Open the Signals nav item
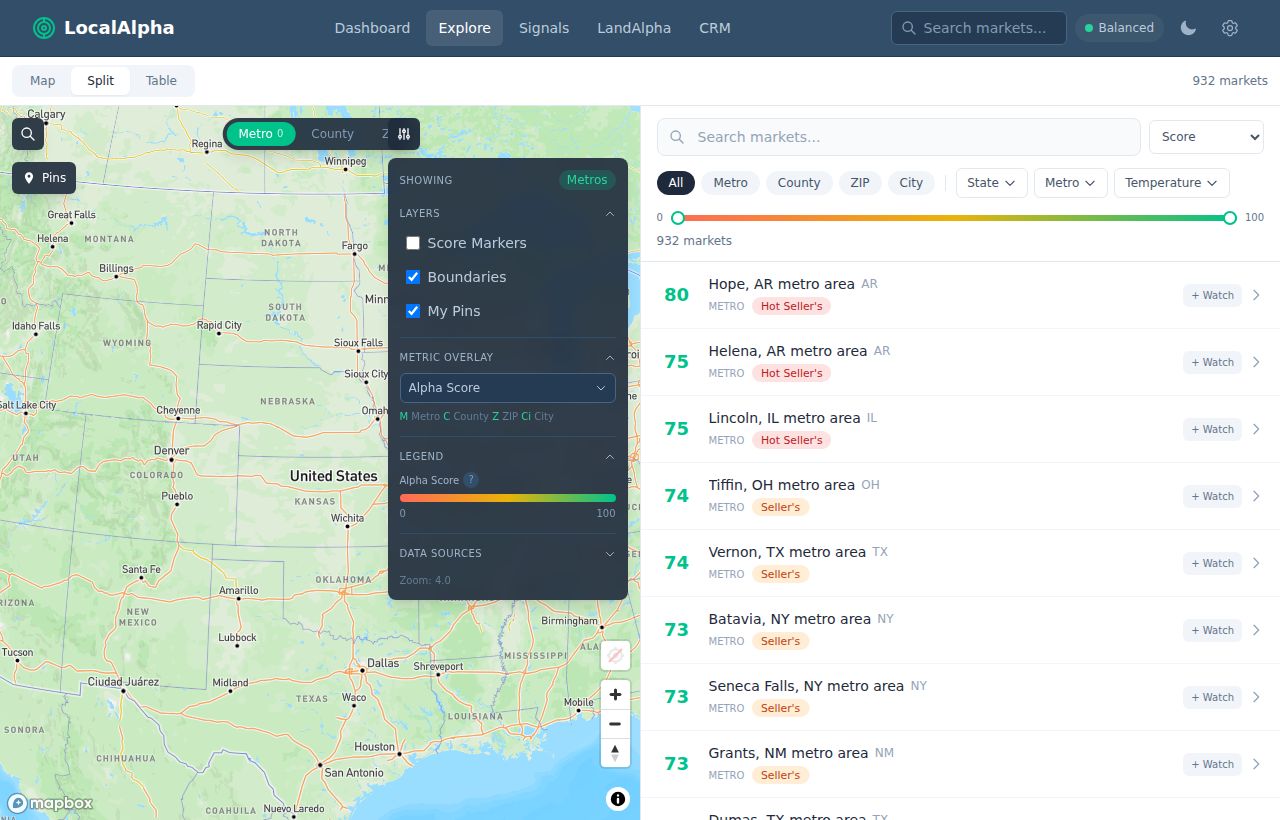 click(544, 28)
